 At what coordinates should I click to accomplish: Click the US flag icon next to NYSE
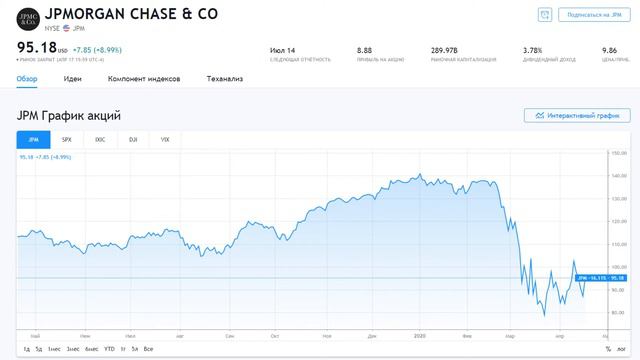click(67, 28)
